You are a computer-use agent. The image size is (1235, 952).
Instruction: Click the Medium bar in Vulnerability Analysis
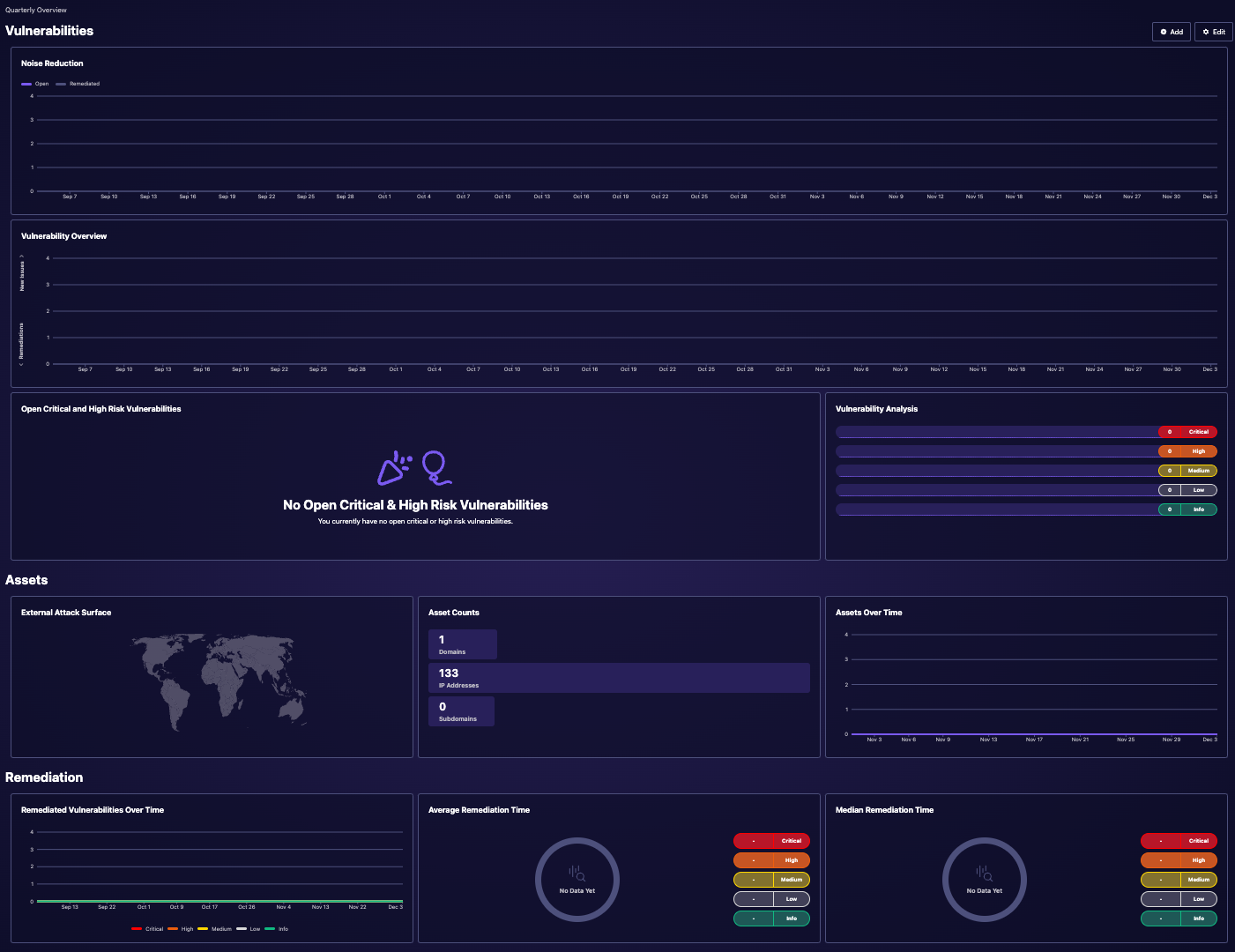click(1025, 471)
